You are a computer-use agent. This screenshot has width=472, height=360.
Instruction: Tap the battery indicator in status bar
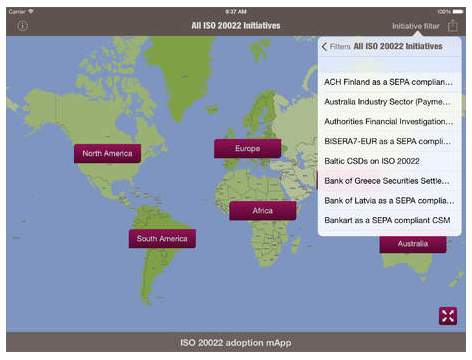(458, 12)
